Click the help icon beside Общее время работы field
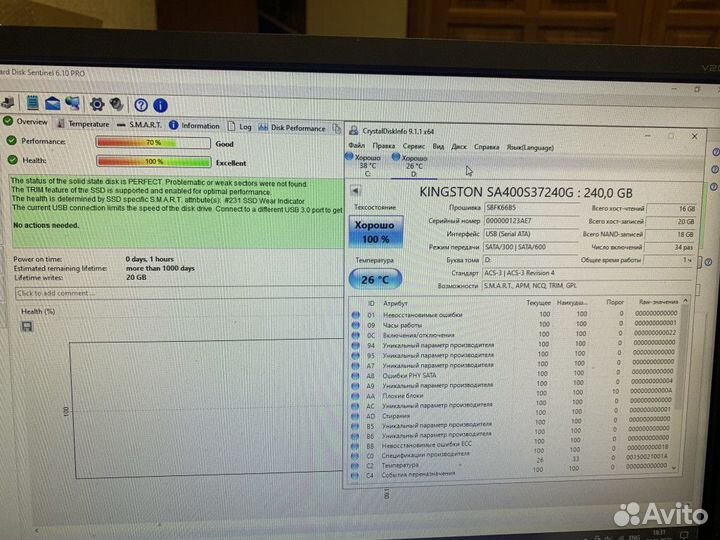Screen dimensions: 720x540 tap(709, 262)
